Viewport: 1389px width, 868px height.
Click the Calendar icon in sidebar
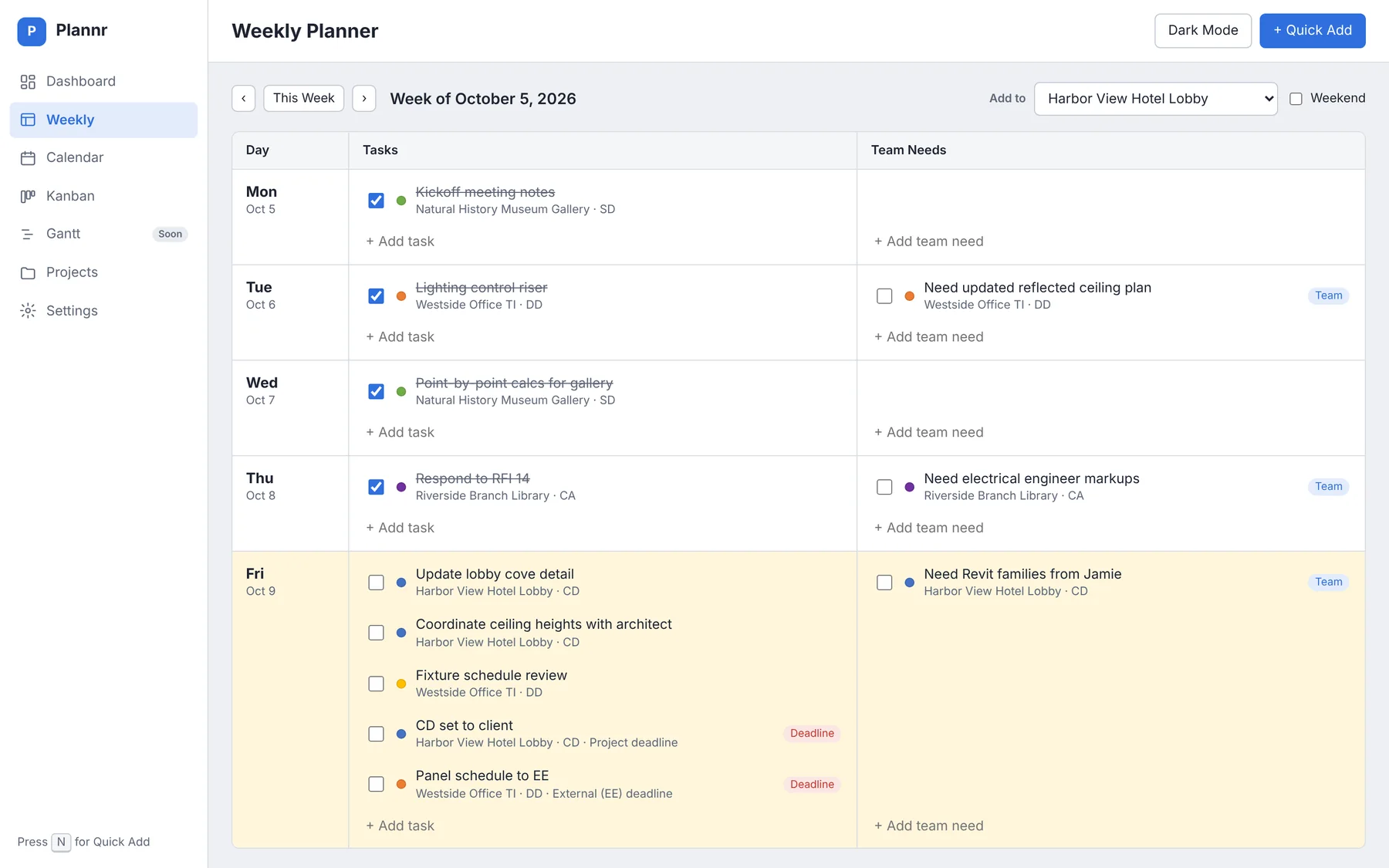click(x=28, y=158)
